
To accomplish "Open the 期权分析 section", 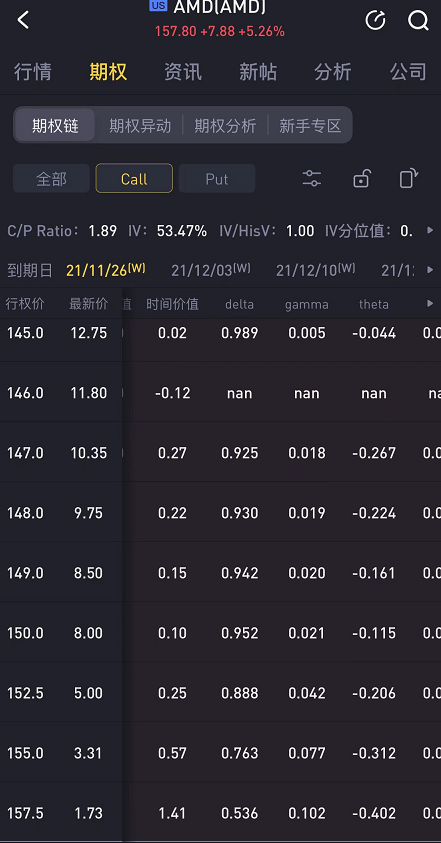I will tap(225, 126).
